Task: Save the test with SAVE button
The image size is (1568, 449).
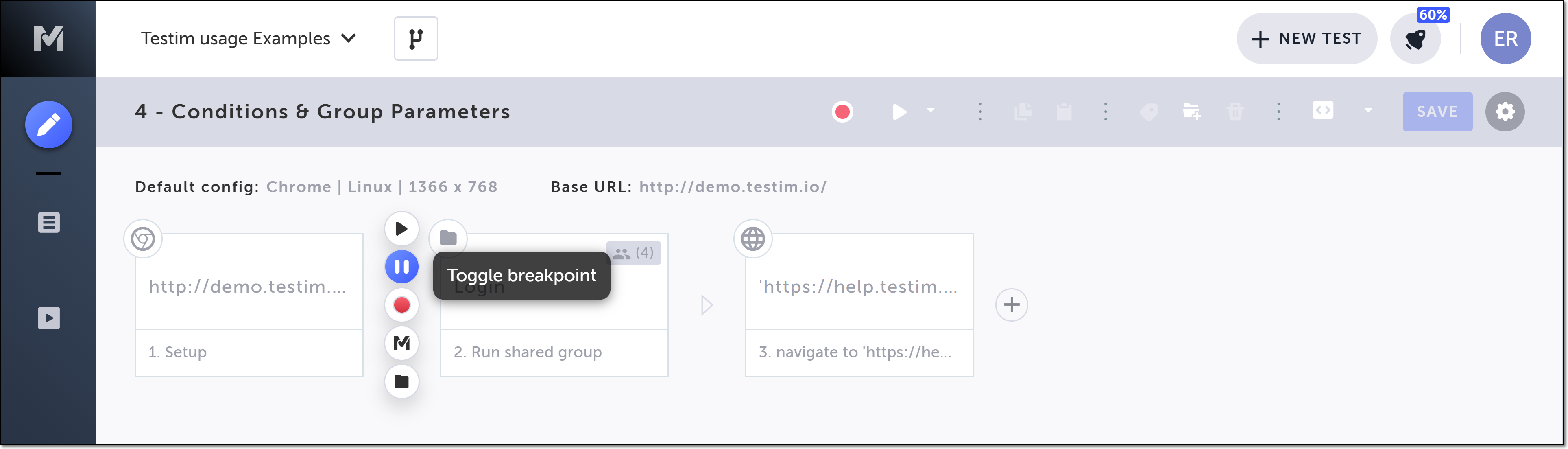Action: (1437, 112)
